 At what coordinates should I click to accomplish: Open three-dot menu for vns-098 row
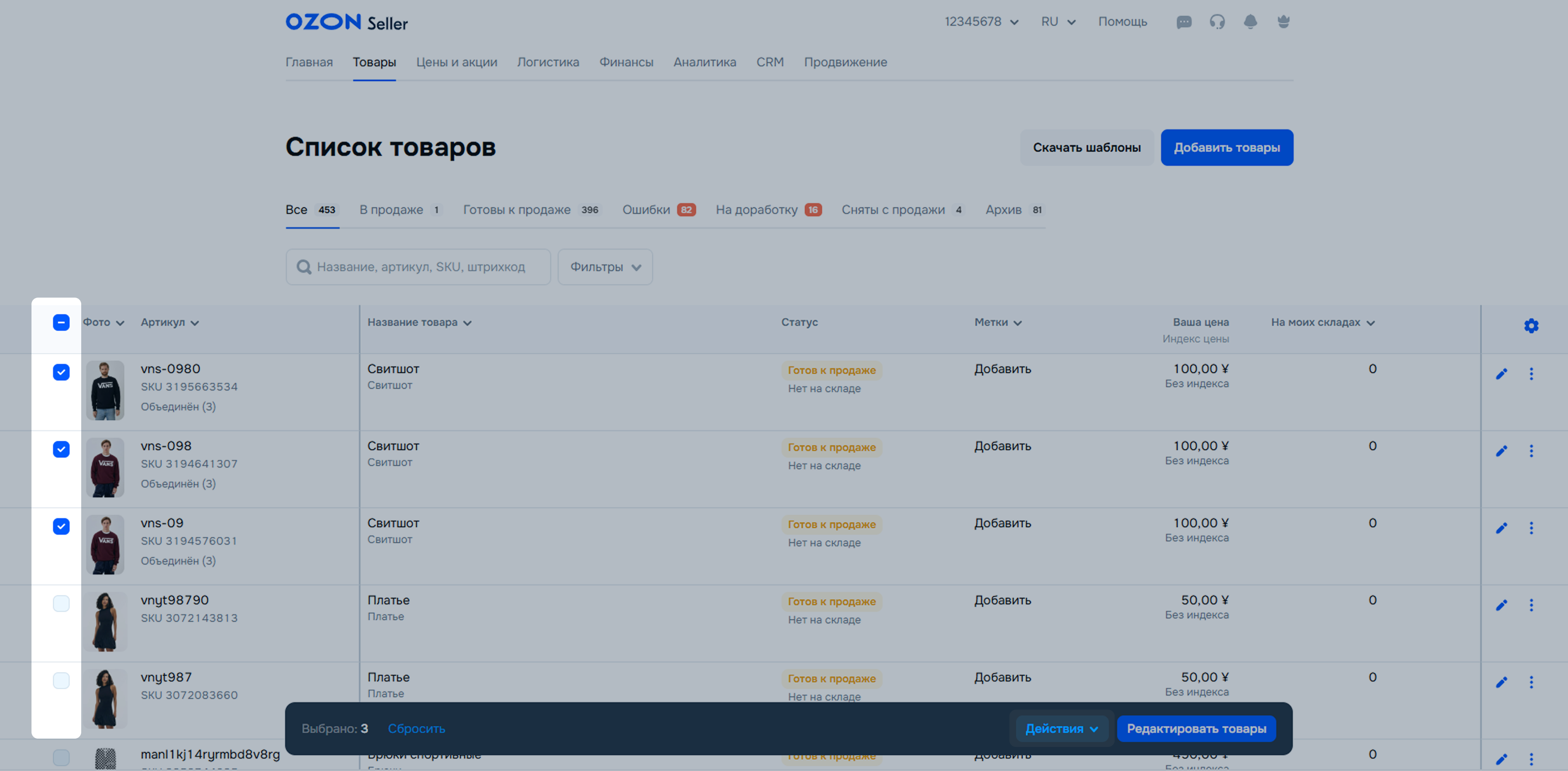click(x=1531, y=451)
